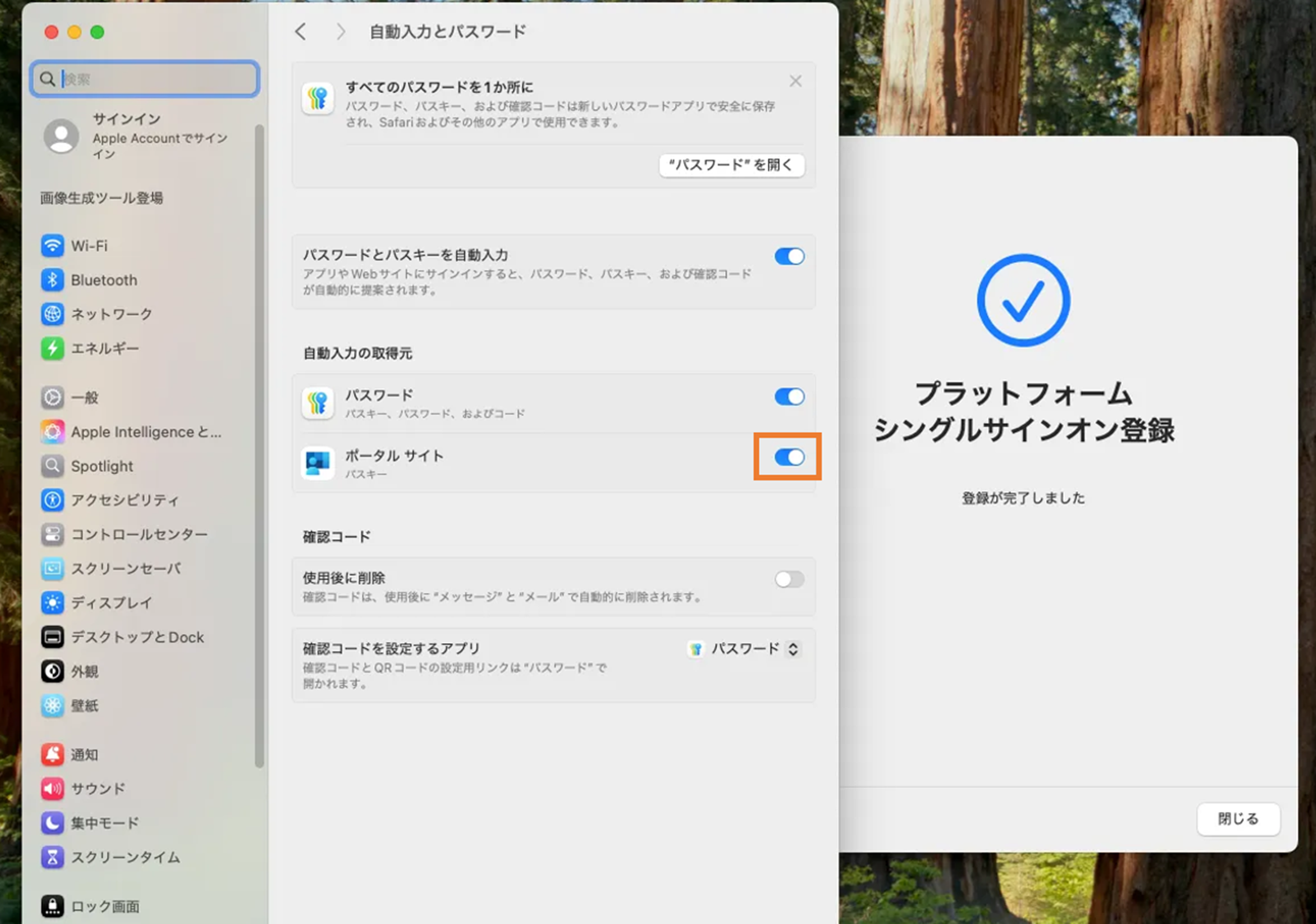Screen dimensions: 1316x924
Task: Select the スクリーンセーバ icon
Action: 53,568
